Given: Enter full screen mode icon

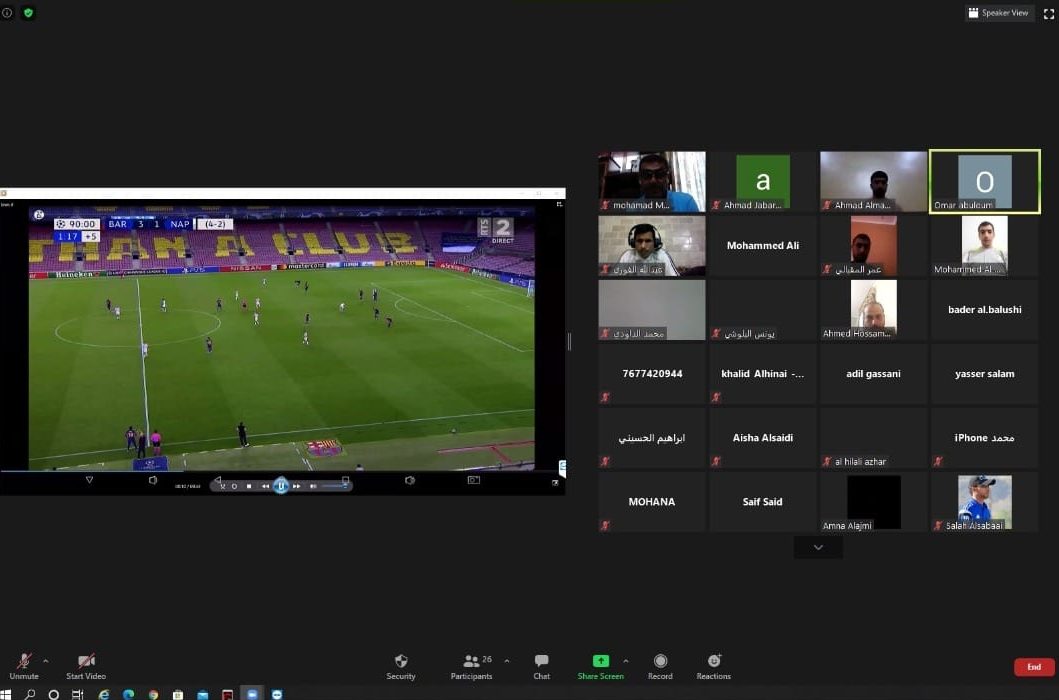Looking at the screenshot, I should point(1049,14).
